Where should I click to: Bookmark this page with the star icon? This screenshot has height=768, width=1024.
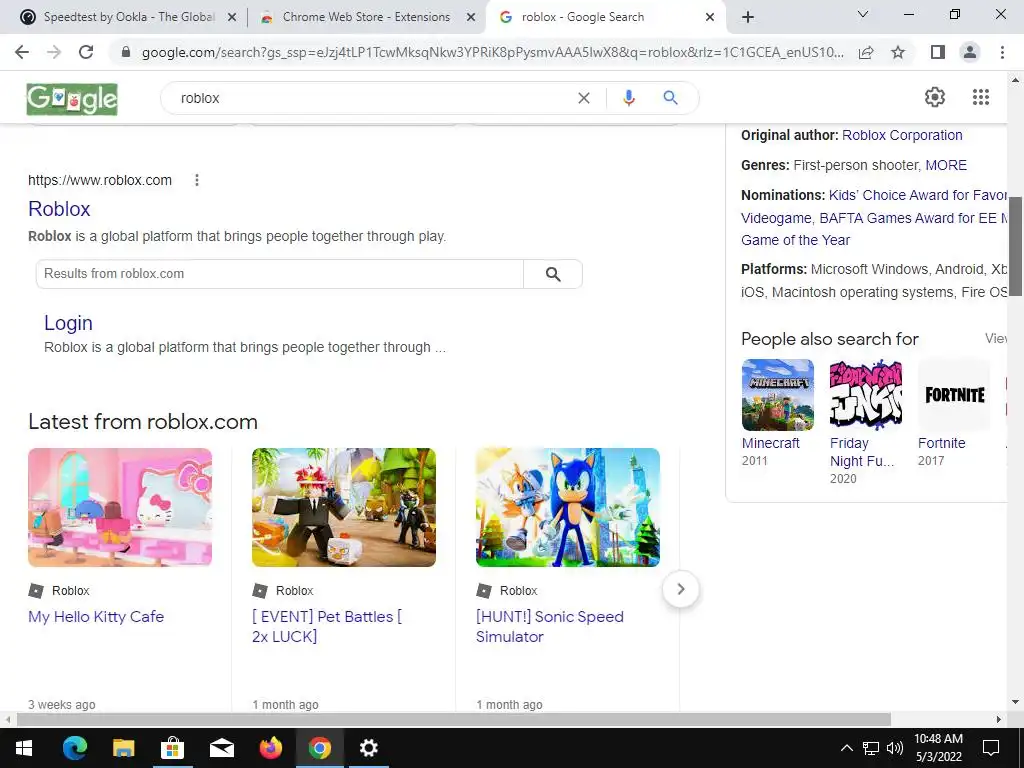[x=898, y=52]
